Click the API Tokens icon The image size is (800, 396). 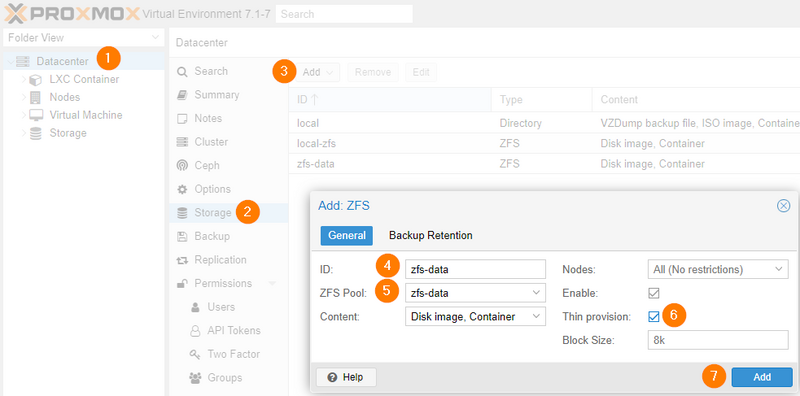click(195, 331)
